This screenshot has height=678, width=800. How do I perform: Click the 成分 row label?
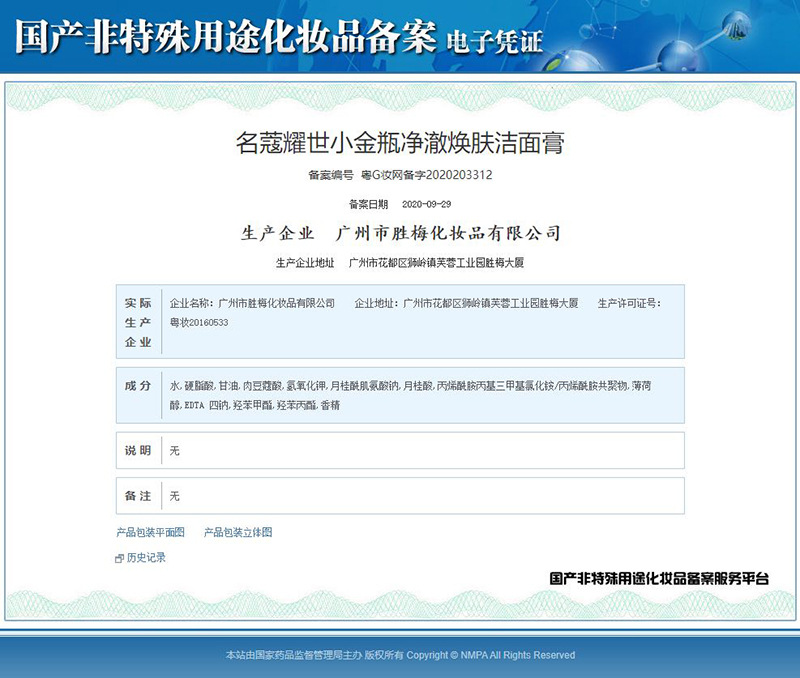(x=138, y=386)
